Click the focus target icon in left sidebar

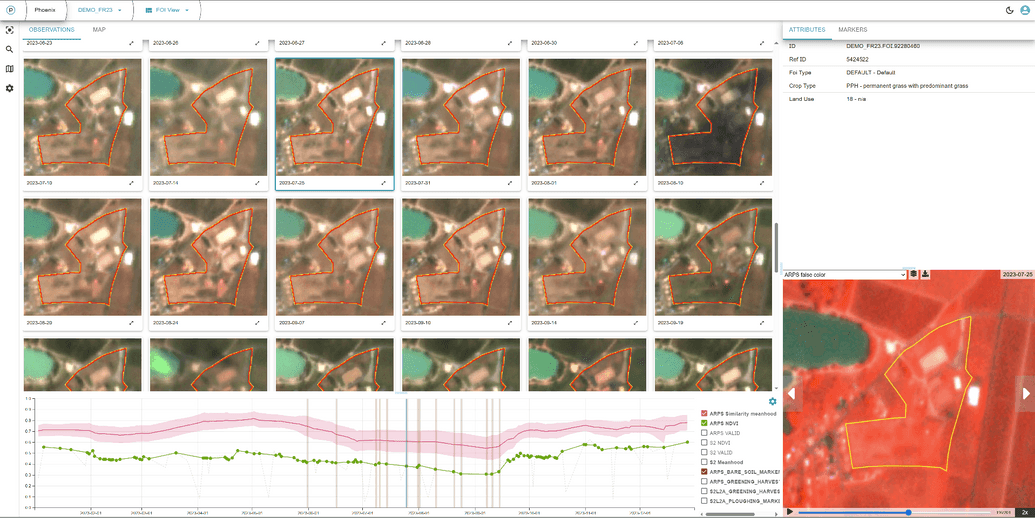[x=9, y=30]
